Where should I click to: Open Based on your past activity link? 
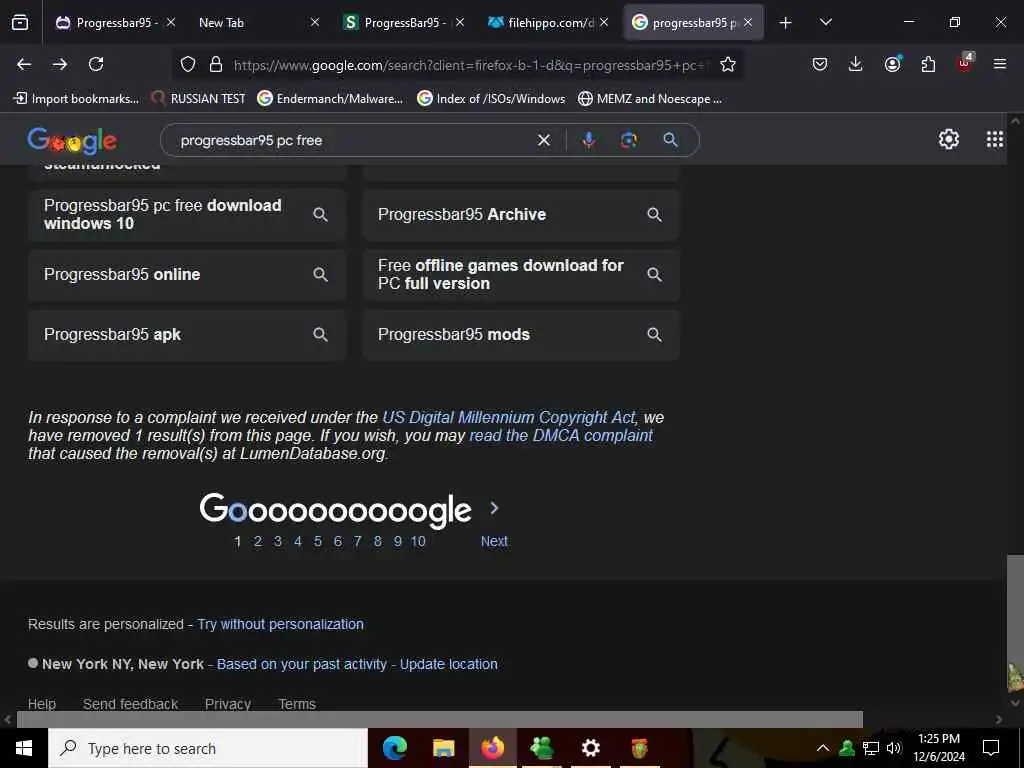[302, 664]
